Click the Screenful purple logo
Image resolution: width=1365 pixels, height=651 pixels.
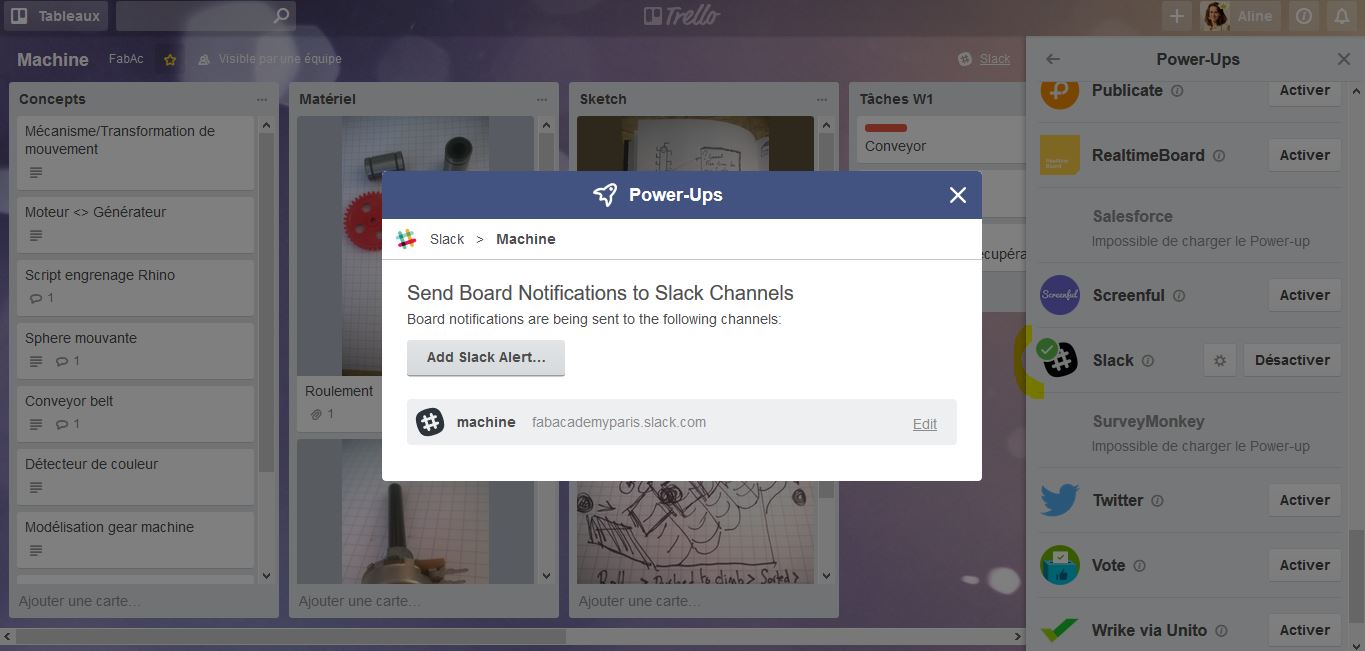click(x=1060, y=295)
